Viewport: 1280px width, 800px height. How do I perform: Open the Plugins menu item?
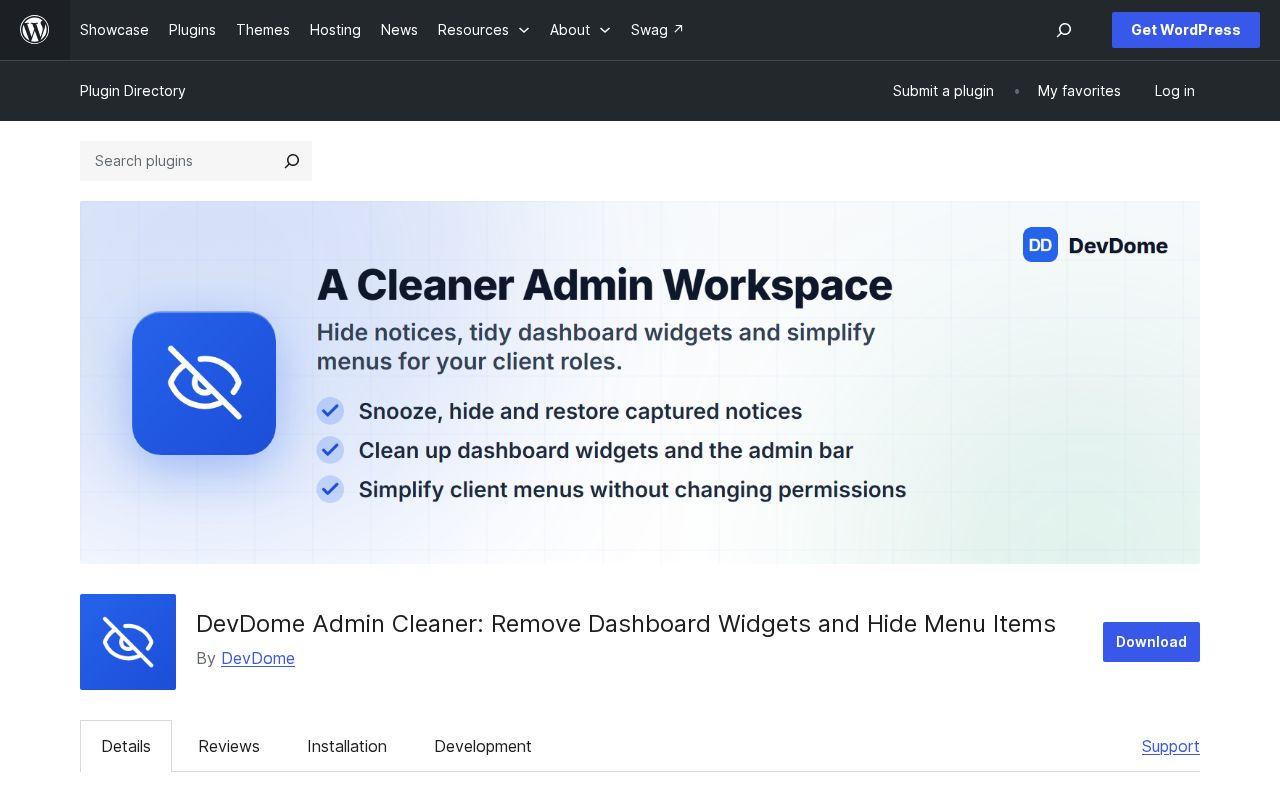192,30
